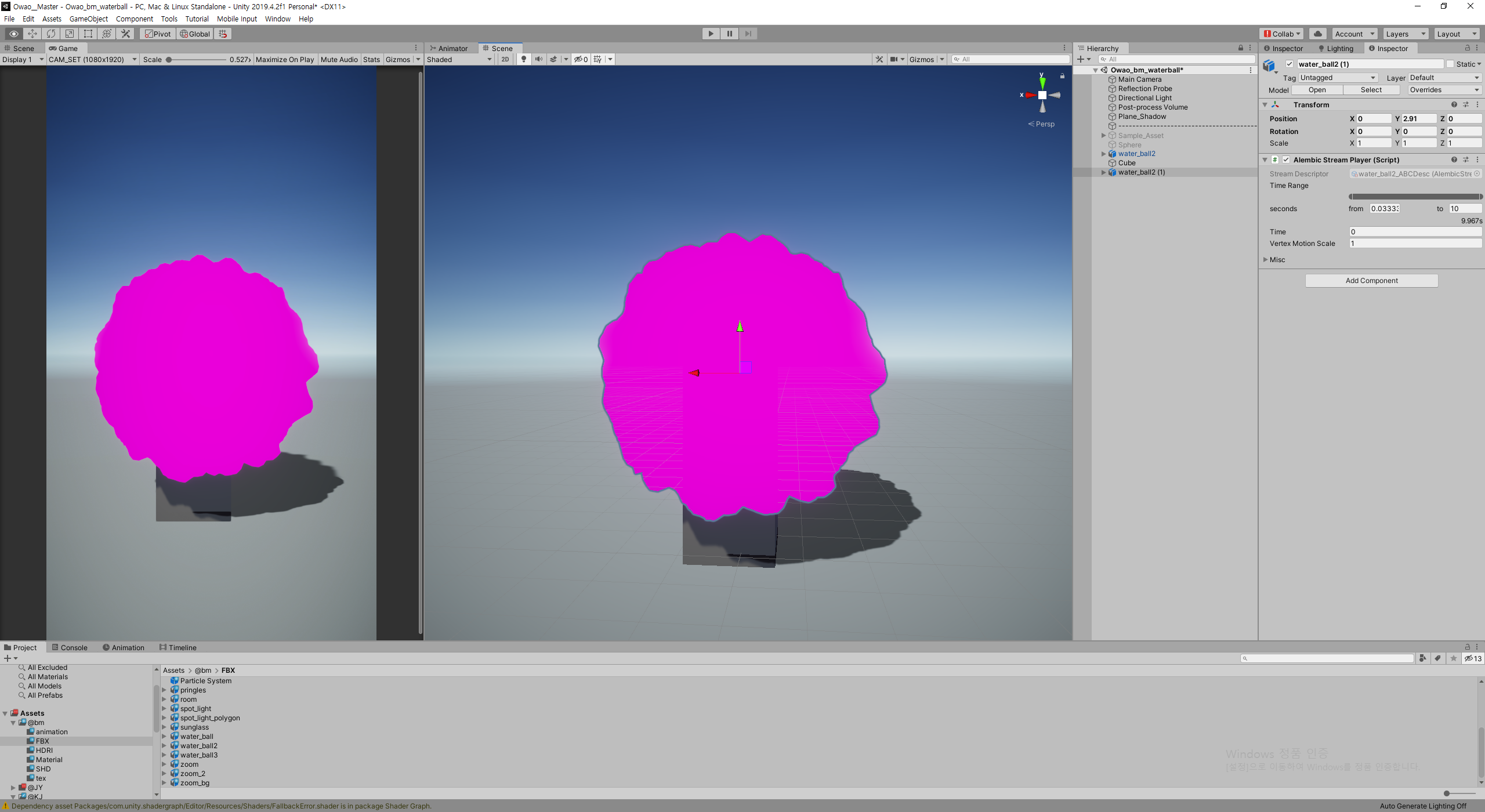Screen dimensions: 1485x812
Task: Click the cloud services icon
Action: pos(1318,34)
